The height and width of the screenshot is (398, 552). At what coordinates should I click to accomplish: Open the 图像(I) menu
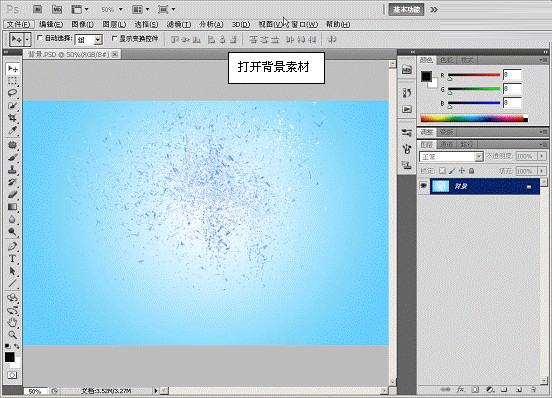click(x=82, y=24)
